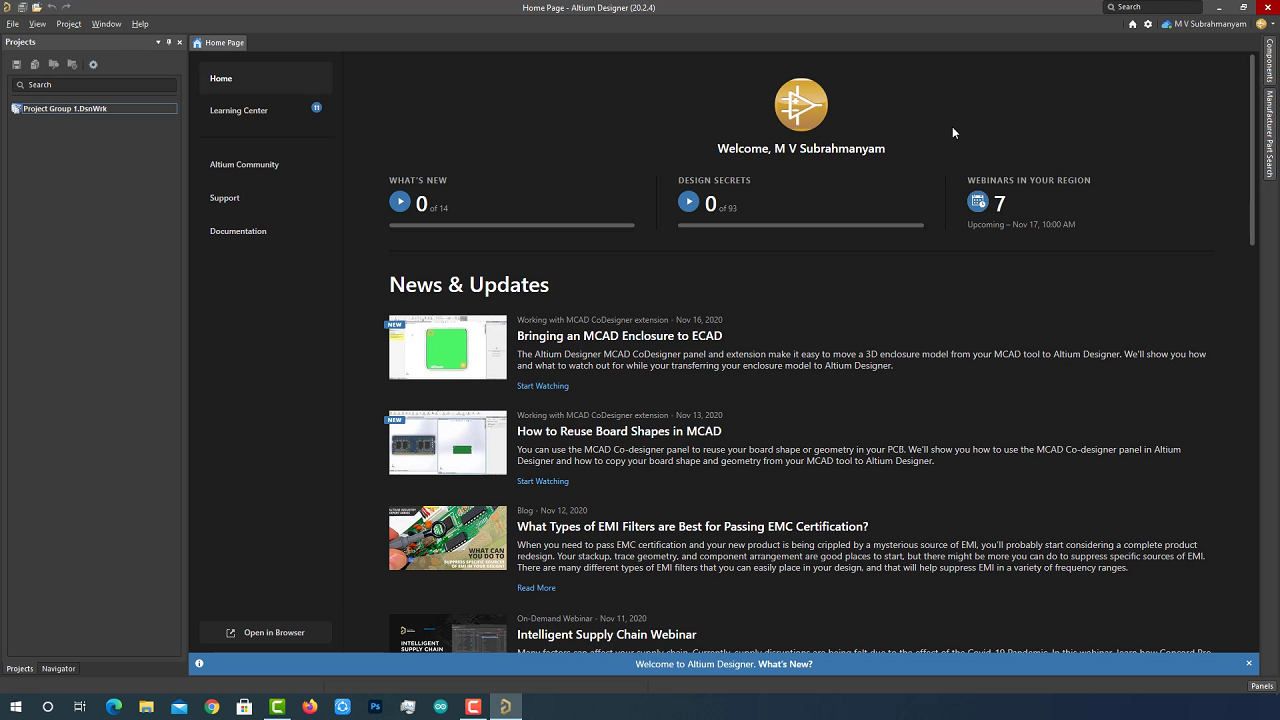Open the Help menu

click(x=140, y=24)
